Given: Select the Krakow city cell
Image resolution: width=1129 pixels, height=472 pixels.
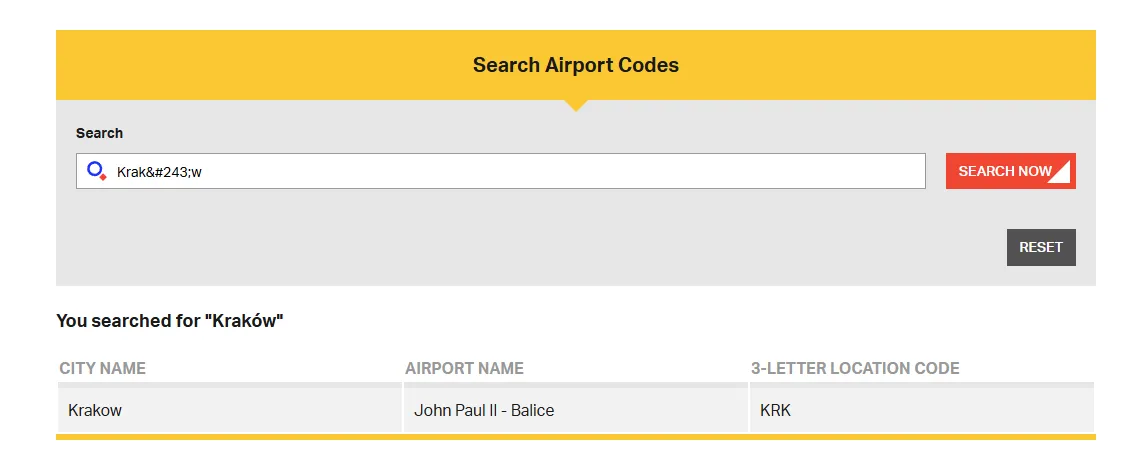Looking at the screenshot, I should click(x=95, y=410).
